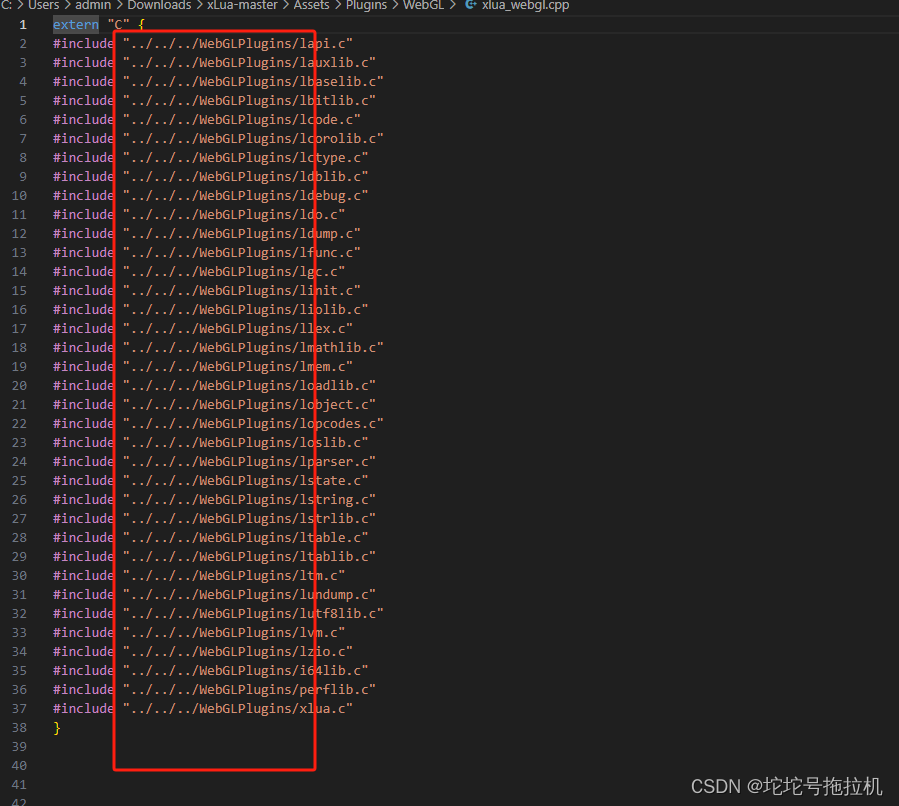Open the Downloads breadcrumb folder
Viewport: 899px width, 806px height.
coord(159,5)
